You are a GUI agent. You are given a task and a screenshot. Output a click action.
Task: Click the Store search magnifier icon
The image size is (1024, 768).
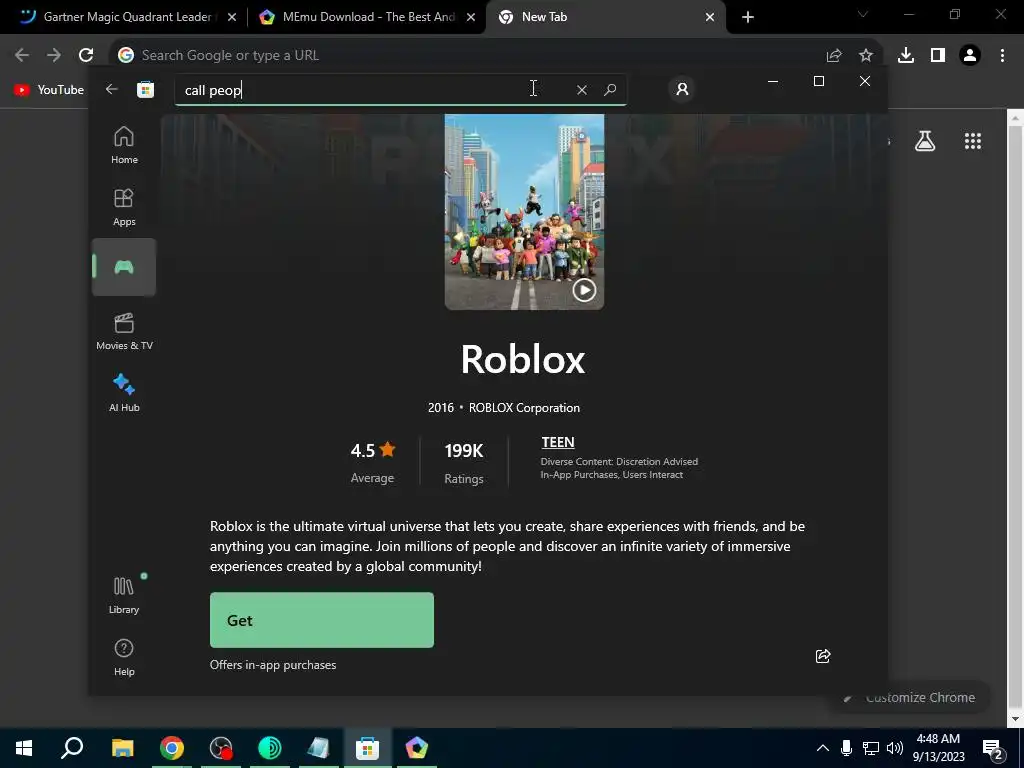[610, 90]
